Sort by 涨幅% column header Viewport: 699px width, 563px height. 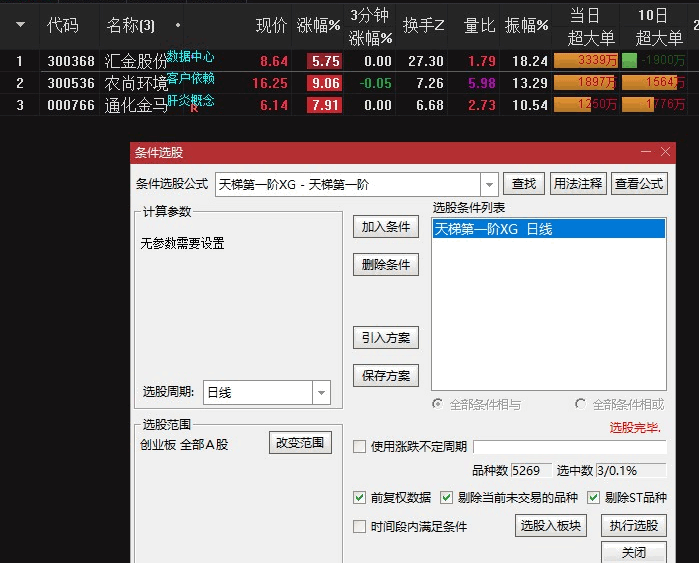(318, 25)
